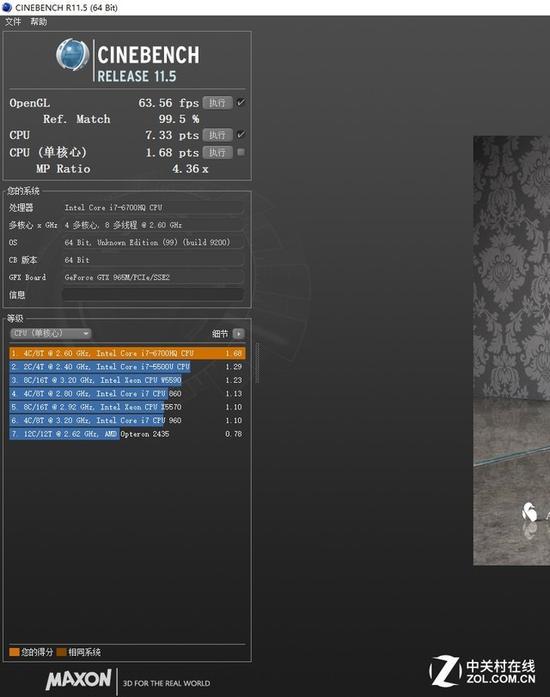Enable the CPU (单核心) checkbox

(x=241, y=152)
